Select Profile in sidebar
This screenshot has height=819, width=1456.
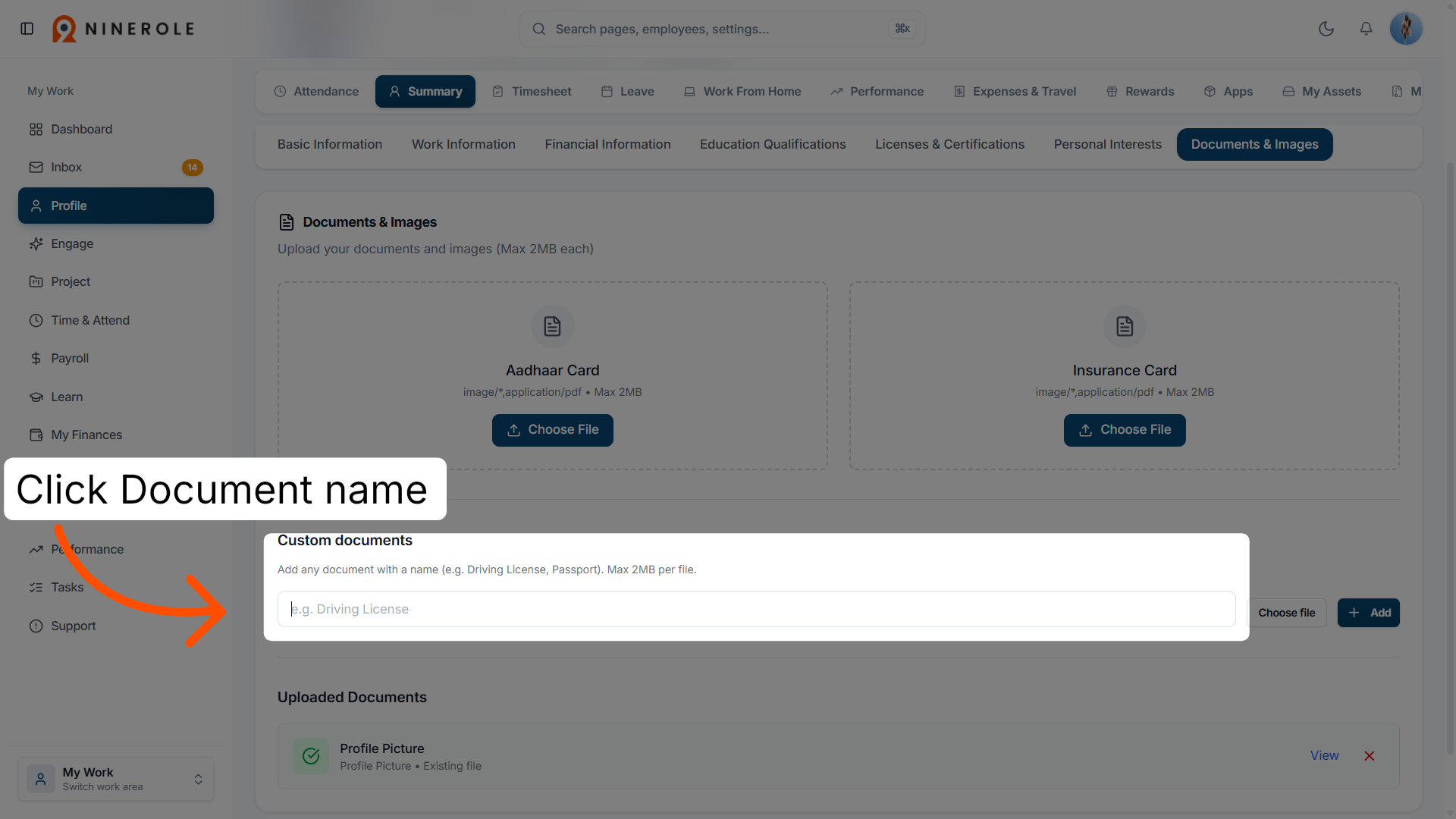[x=116, y=206]
